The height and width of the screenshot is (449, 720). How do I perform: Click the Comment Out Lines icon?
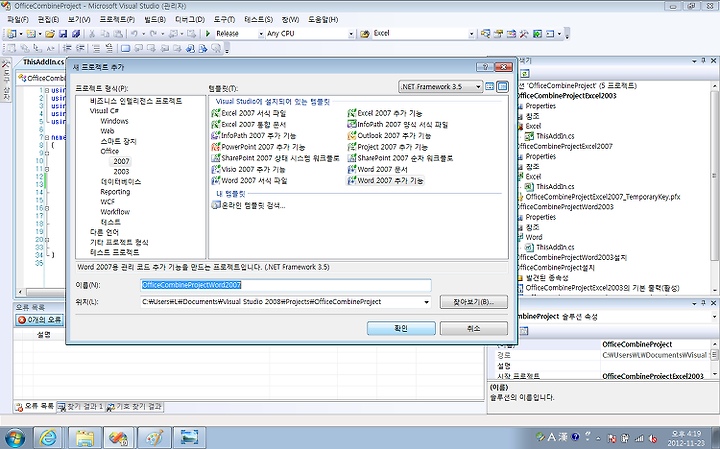point(96,48)
